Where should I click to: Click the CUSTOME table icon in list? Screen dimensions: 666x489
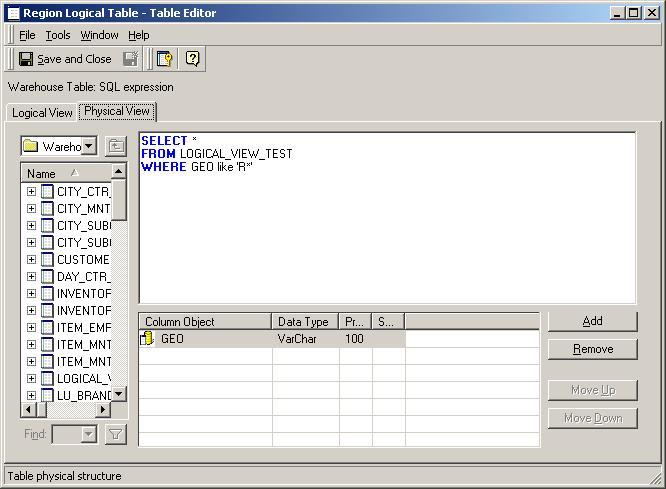(47, 259)
